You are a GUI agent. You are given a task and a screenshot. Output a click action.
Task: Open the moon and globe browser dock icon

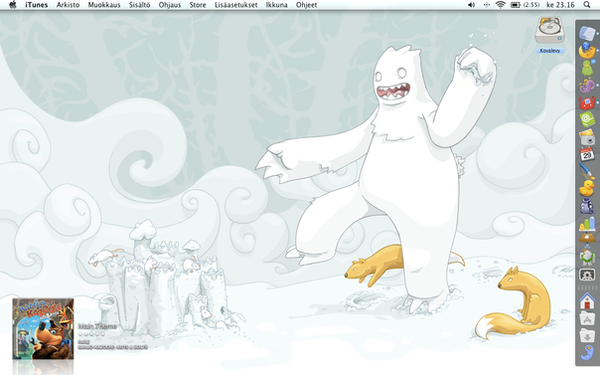(x=587, y=51)
